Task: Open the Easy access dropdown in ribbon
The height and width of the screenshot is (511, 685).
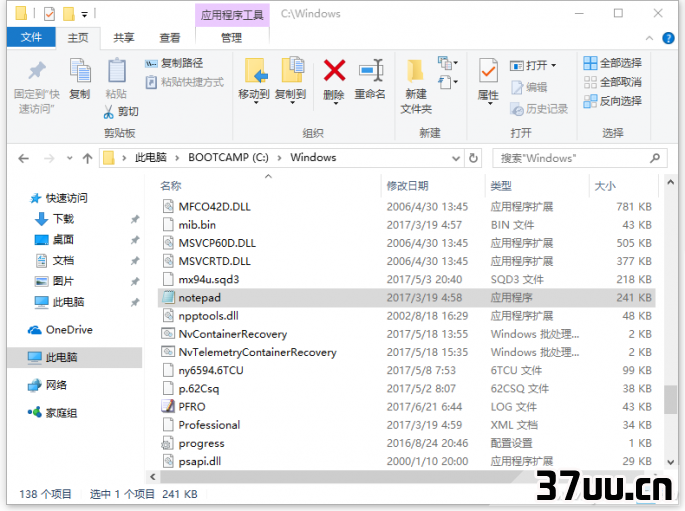Action: (448, 82)
